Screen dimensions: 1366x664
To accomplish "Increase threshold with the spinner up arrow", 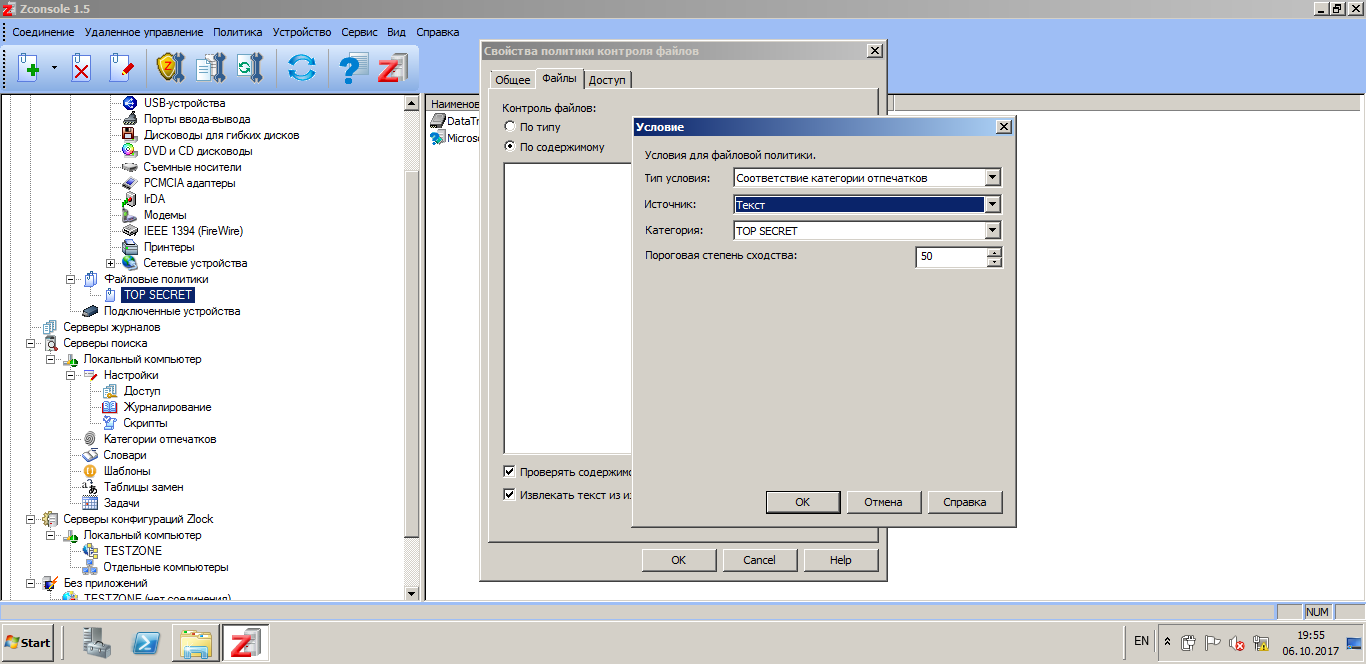I will (x=994, y=252).
